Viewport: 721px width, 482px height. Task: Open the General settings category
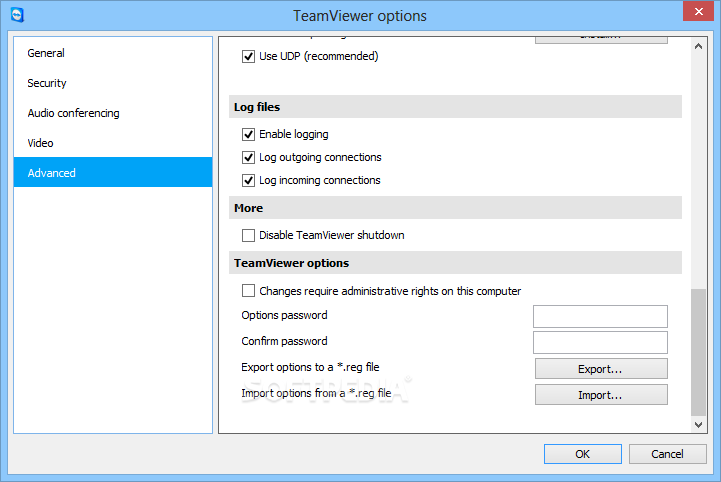coord(113,53)
